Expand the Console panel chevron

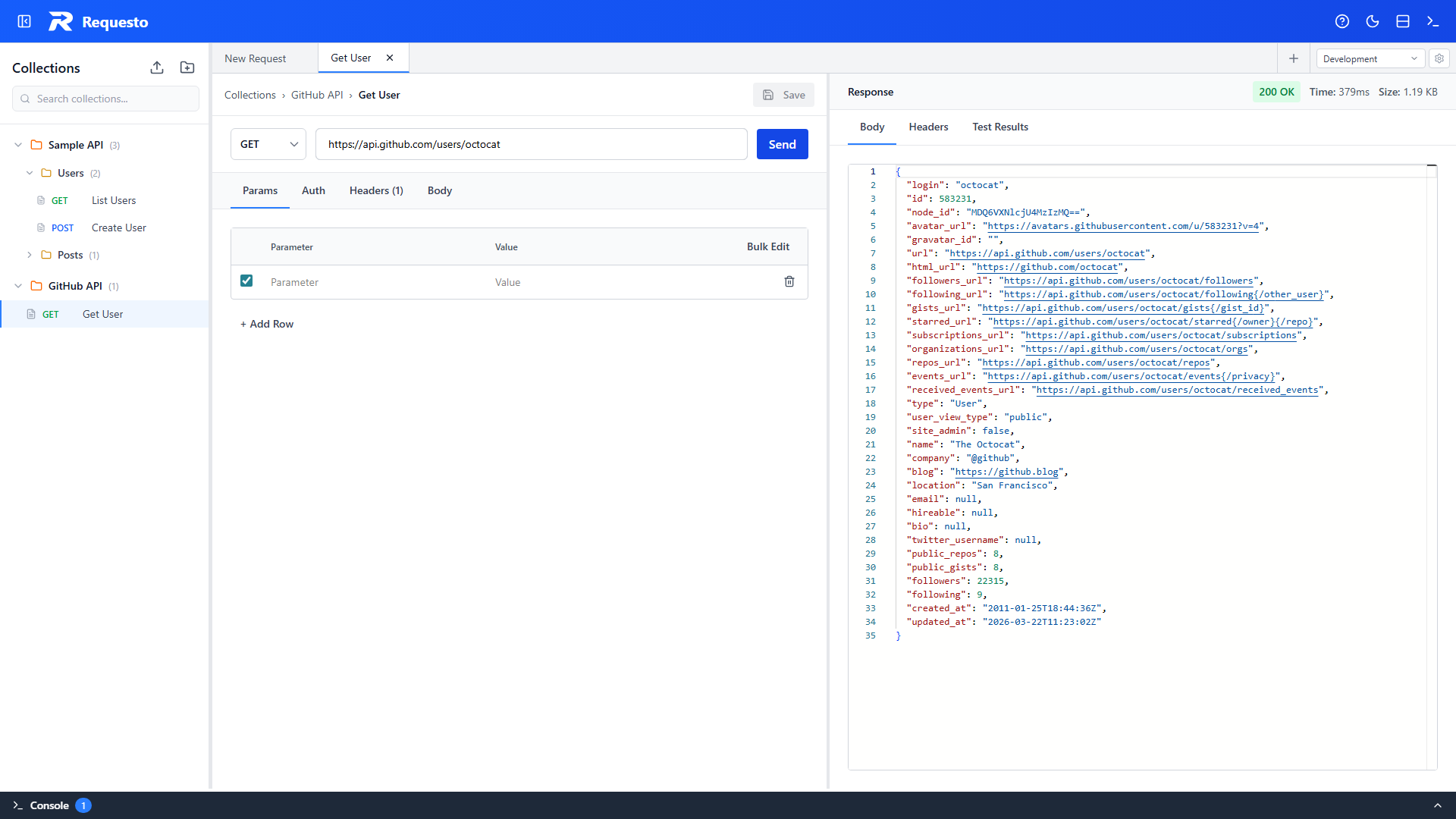(1437, 805)
